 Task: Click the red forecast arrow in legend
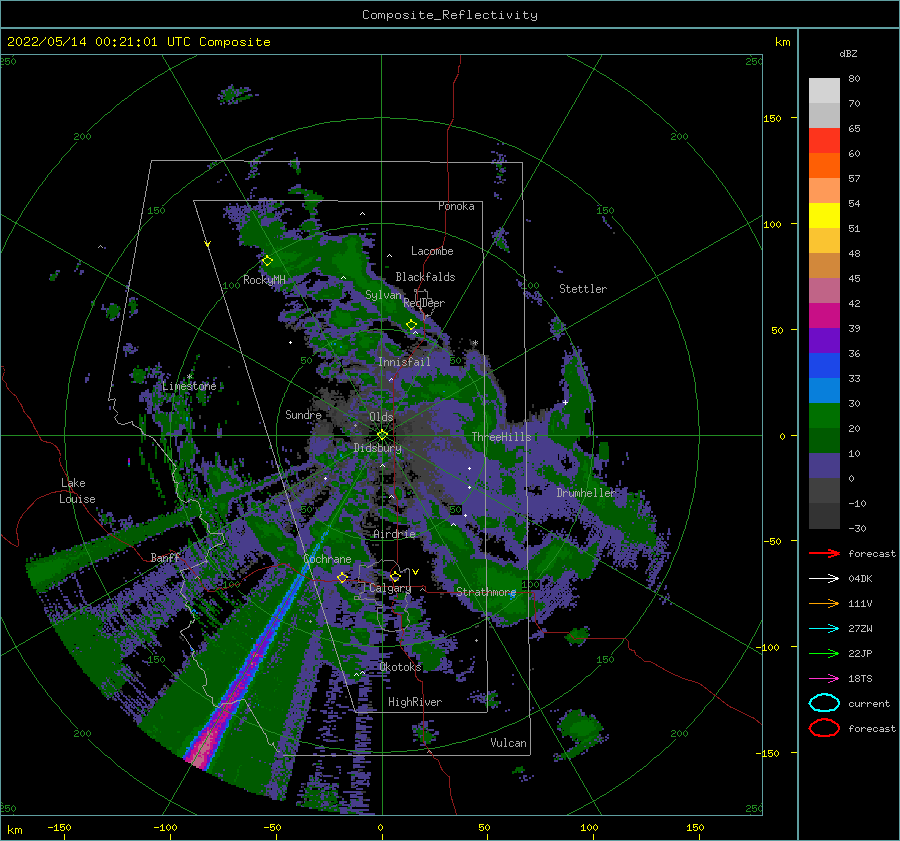coord(824,553)
